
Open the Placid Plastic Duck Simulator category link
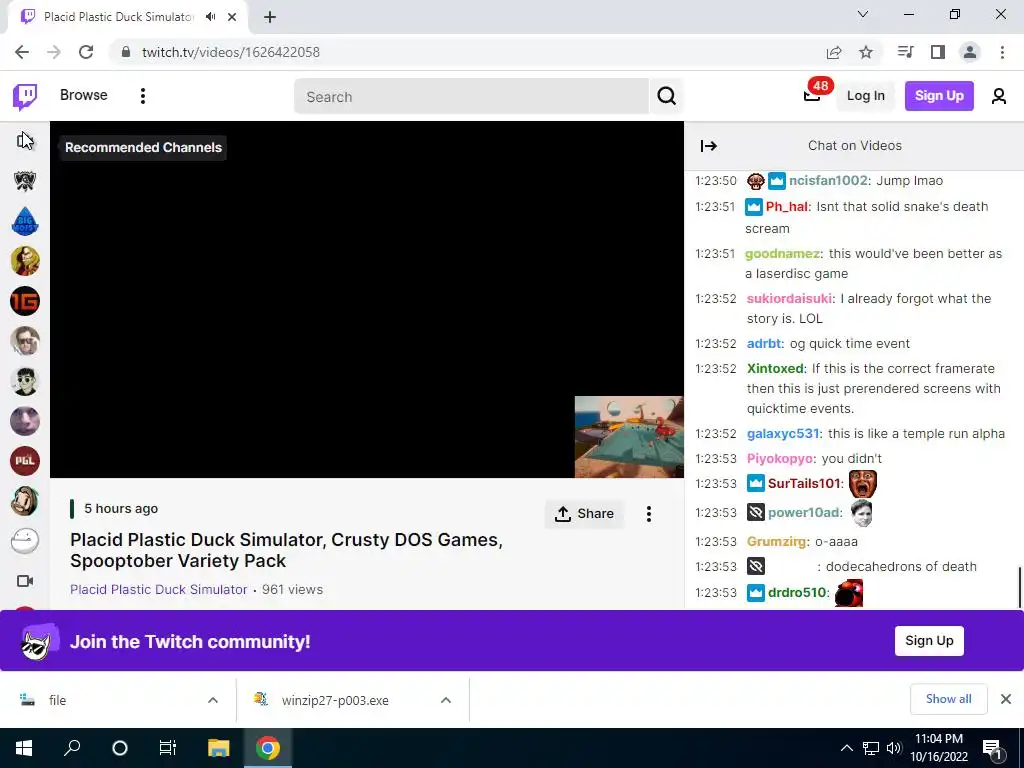pos(159,589)
